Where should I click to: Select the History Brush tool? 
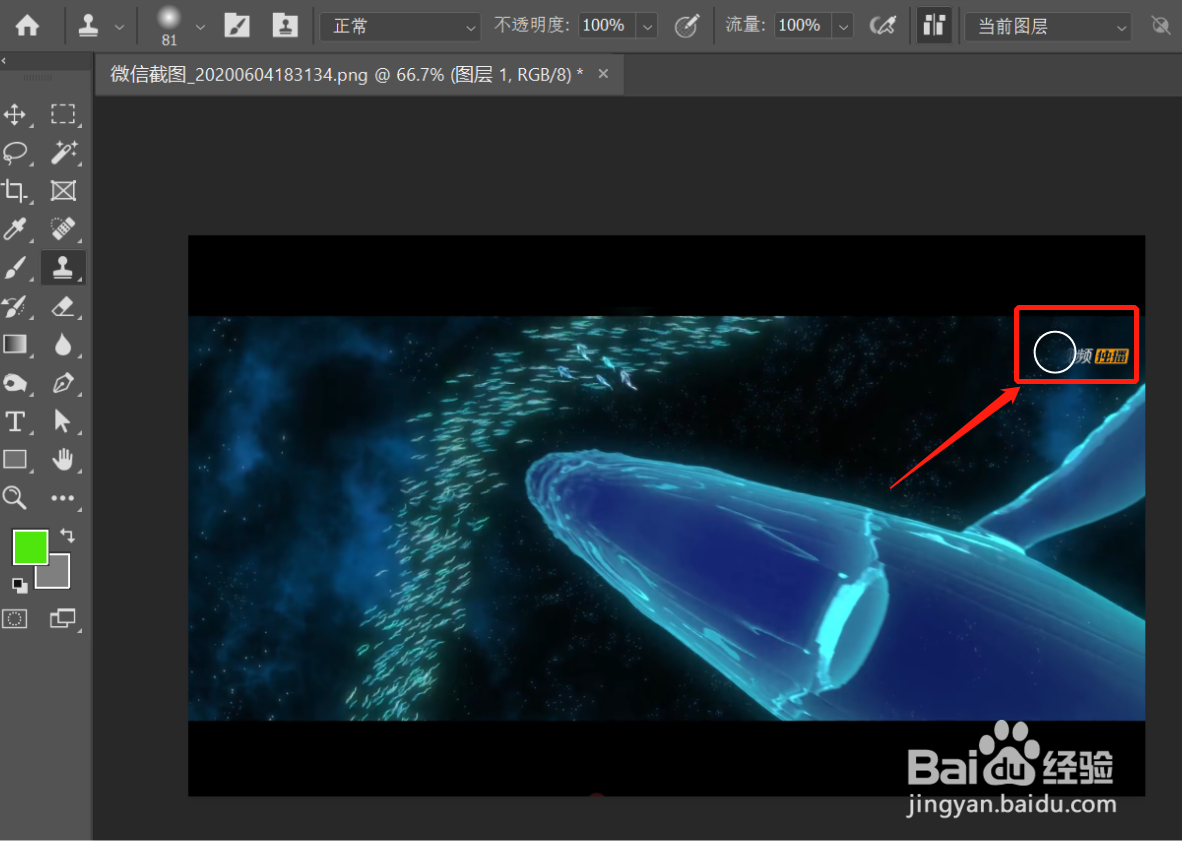point(15,306)
